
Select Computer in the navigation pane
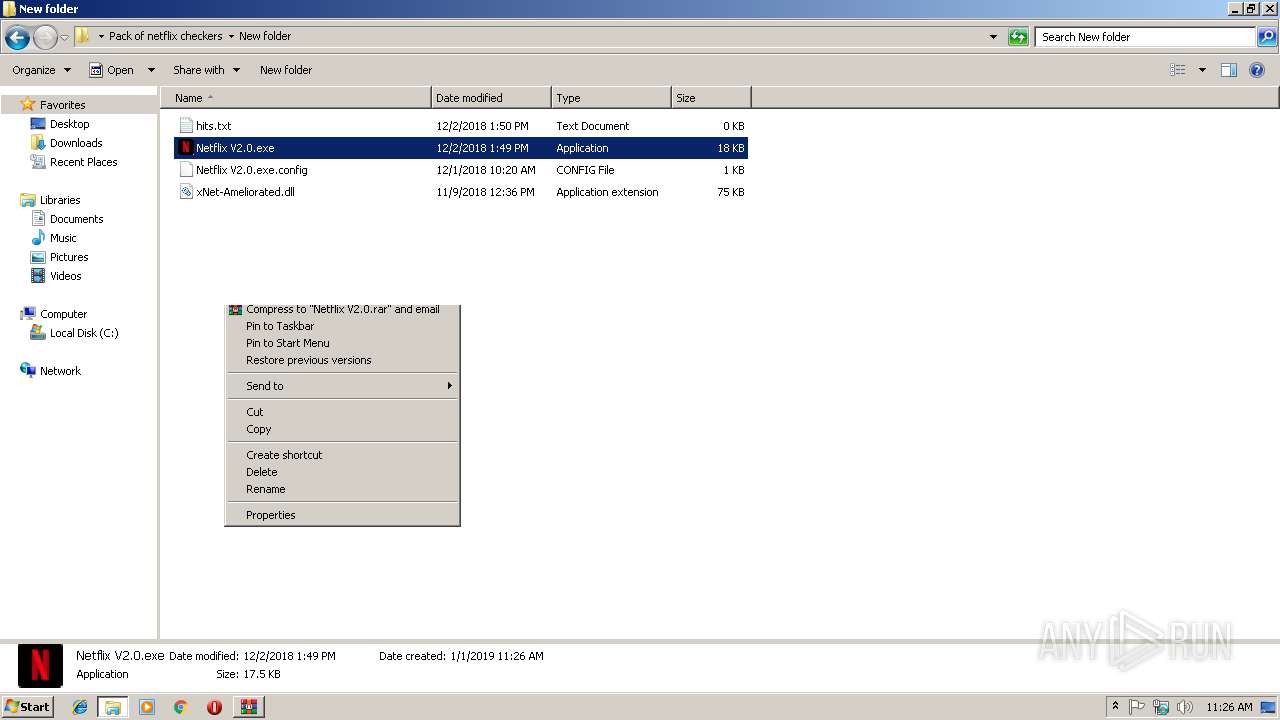[63, 314]
